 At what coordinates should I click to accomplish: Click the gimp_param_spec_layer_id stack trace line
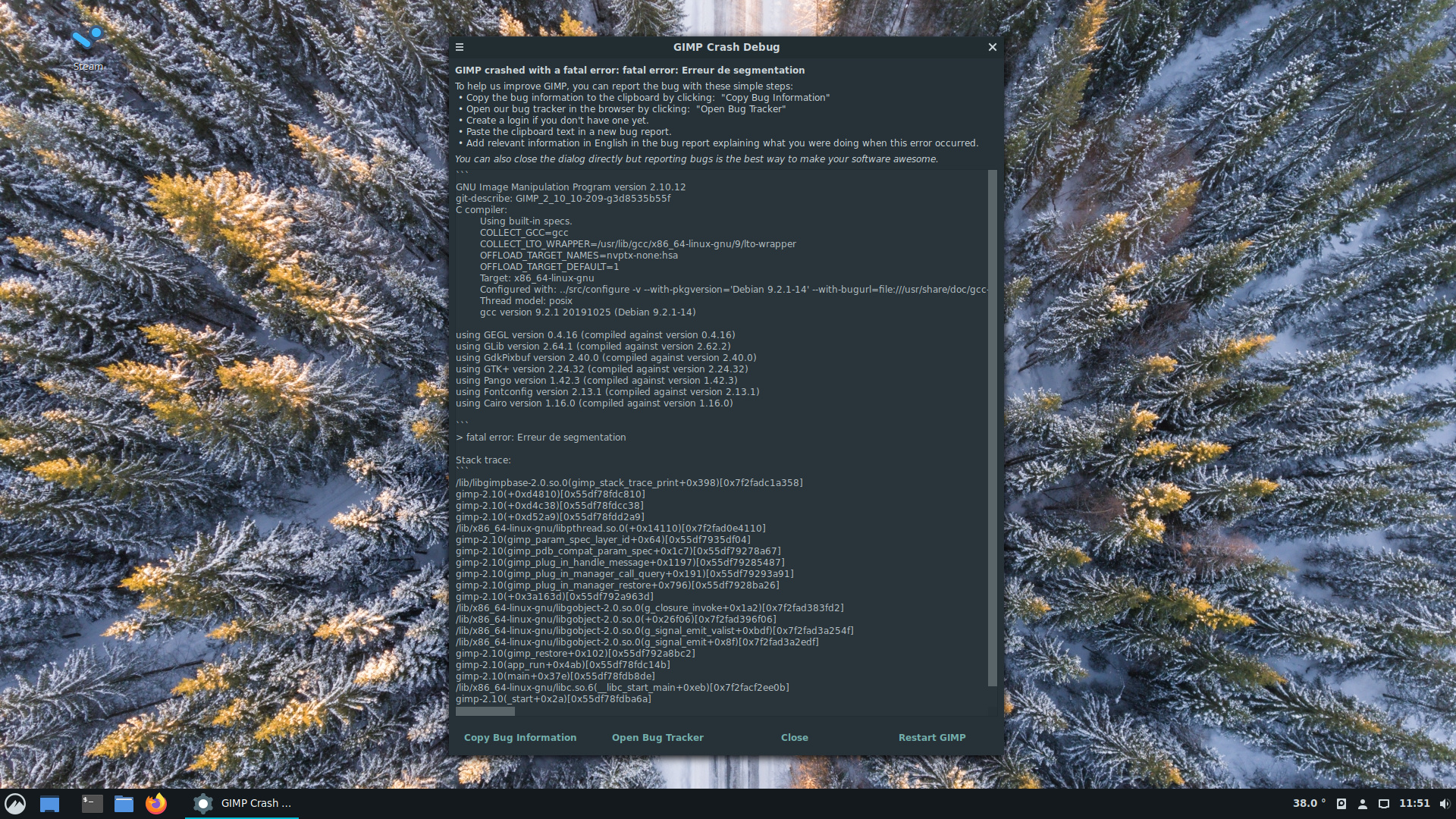point(603,540)
